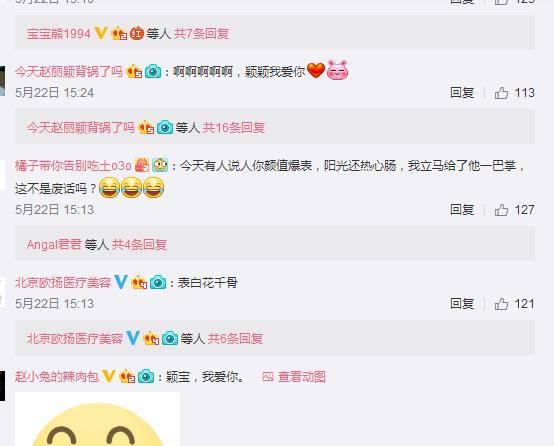
Task: Reply to 橘子带你告别吃土 comment
Action: point(462,210)
